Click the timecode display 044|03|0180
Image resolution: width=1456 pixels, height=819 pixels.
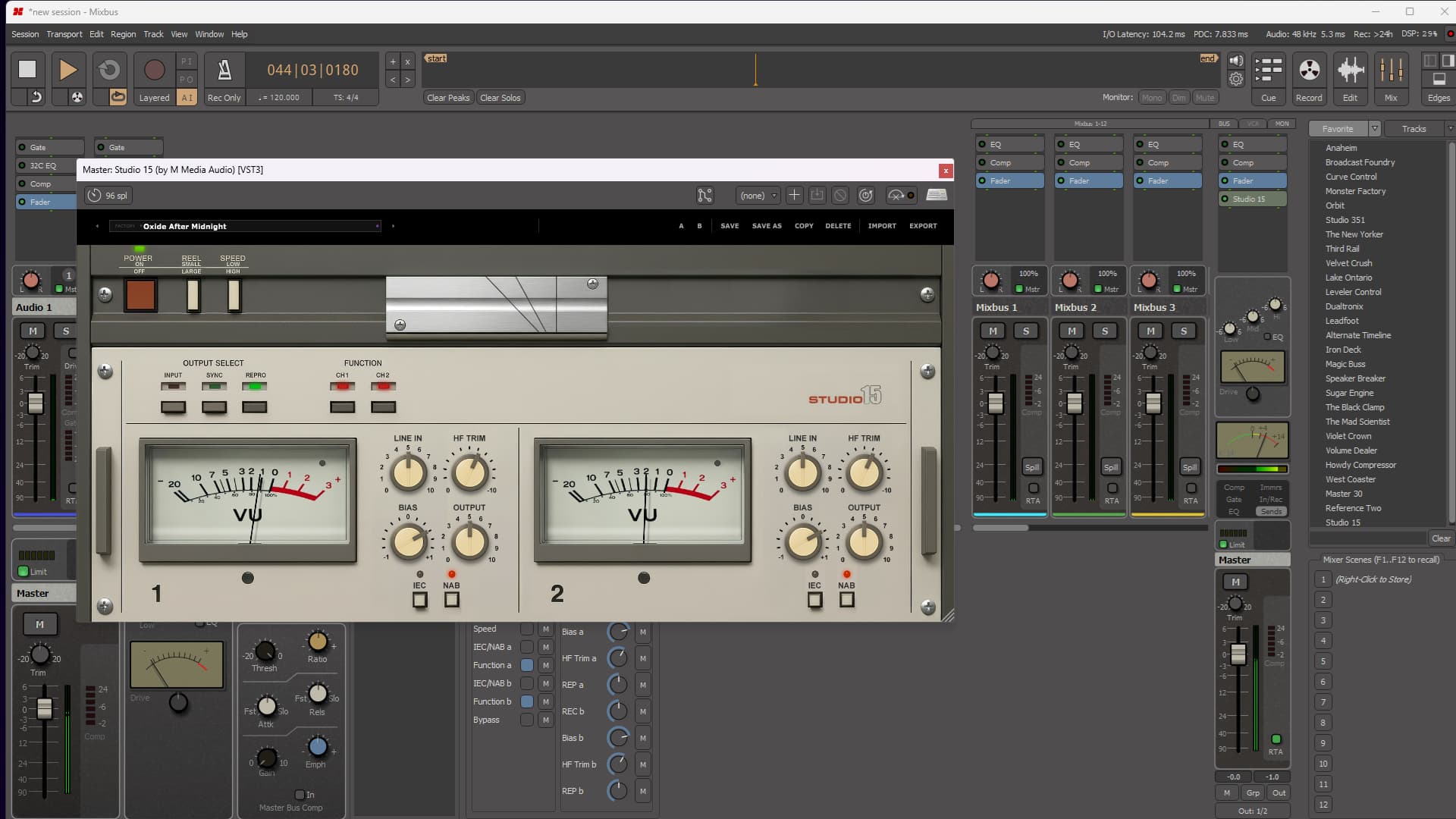coord(312,70)
